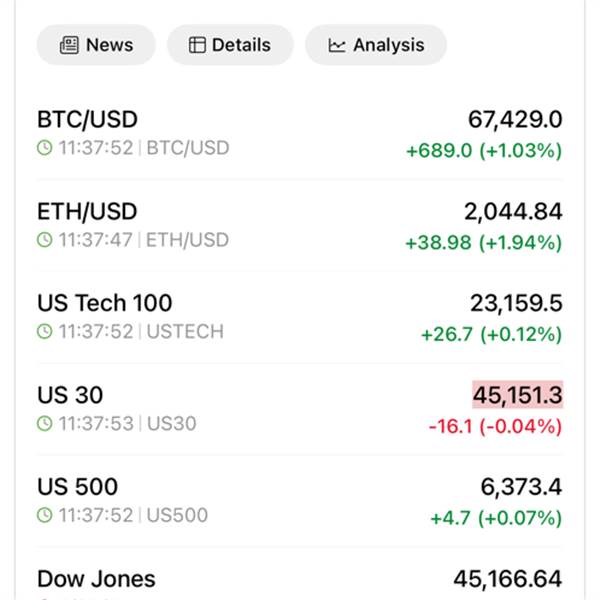Click the highlighted 45,151.3 price
Viewport: 600px width, 600px height.
pos(517,395)
